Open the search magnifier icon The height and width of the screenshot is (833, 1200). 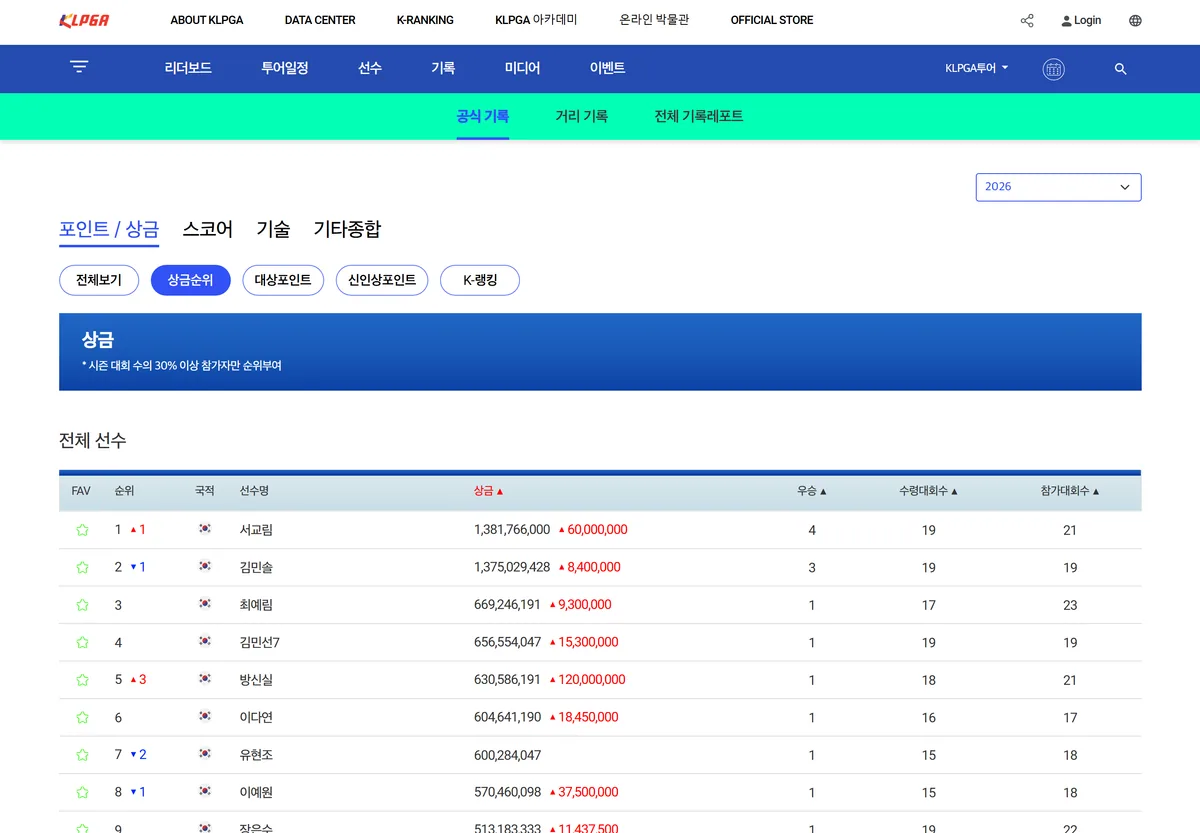click(x=1120, y=69)
